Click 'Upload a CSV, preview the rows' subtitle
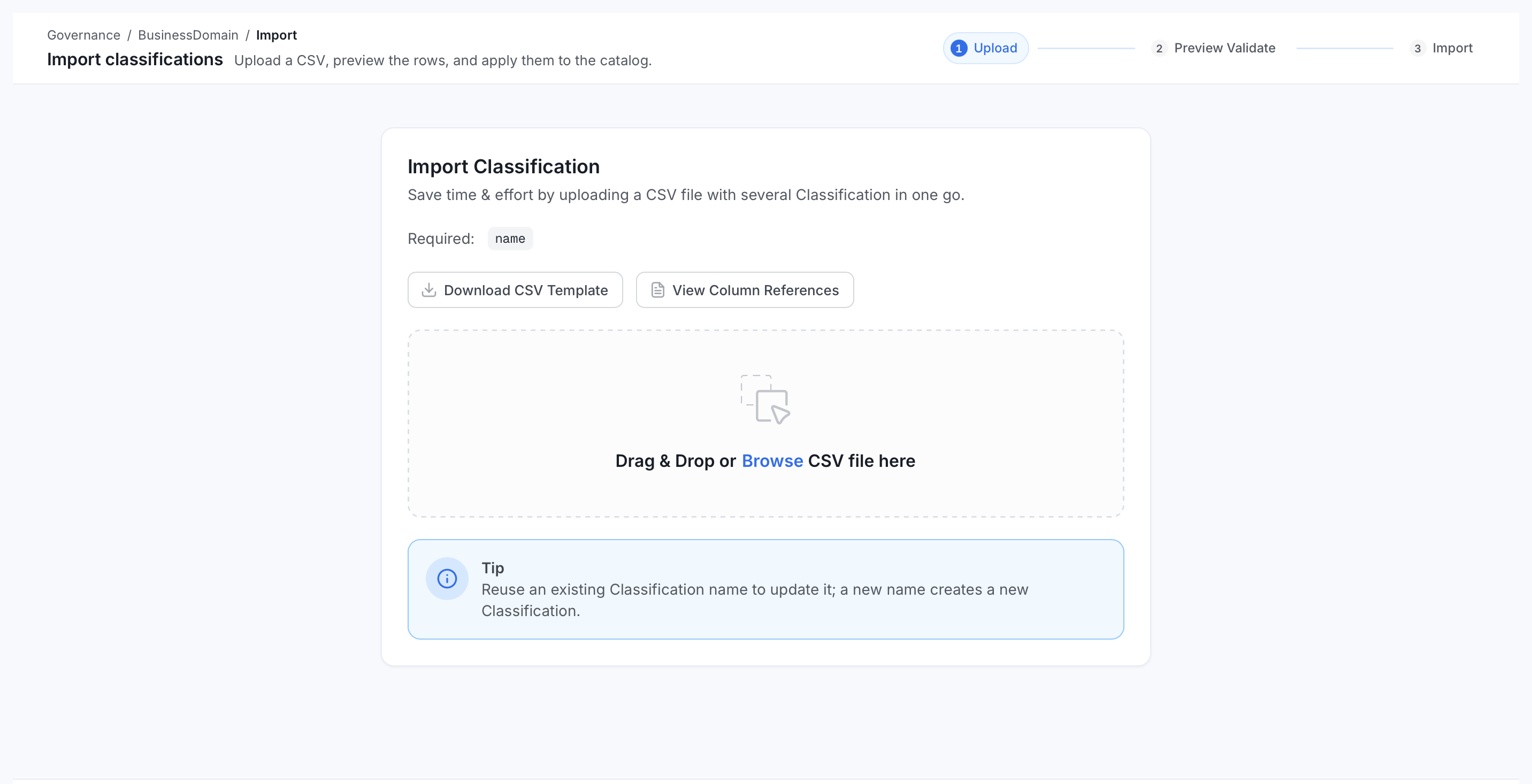Screen dimensions: 1532x784 pyautogui.click(x=442, y=60)
